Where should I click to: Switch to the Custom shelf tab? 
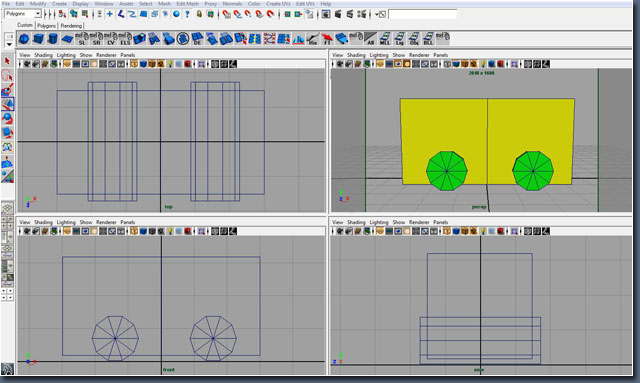pos(25,25)
